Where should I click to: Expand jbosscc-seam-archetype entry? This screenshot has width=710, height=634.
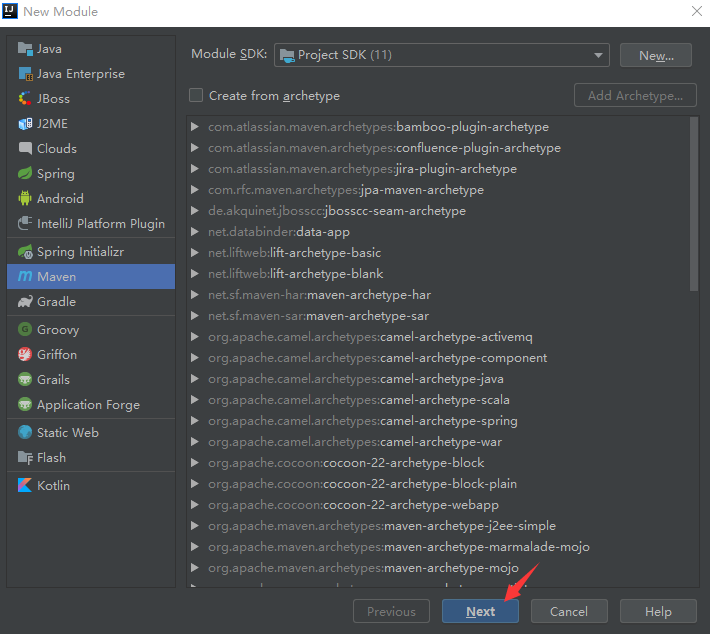click(195, 211)
